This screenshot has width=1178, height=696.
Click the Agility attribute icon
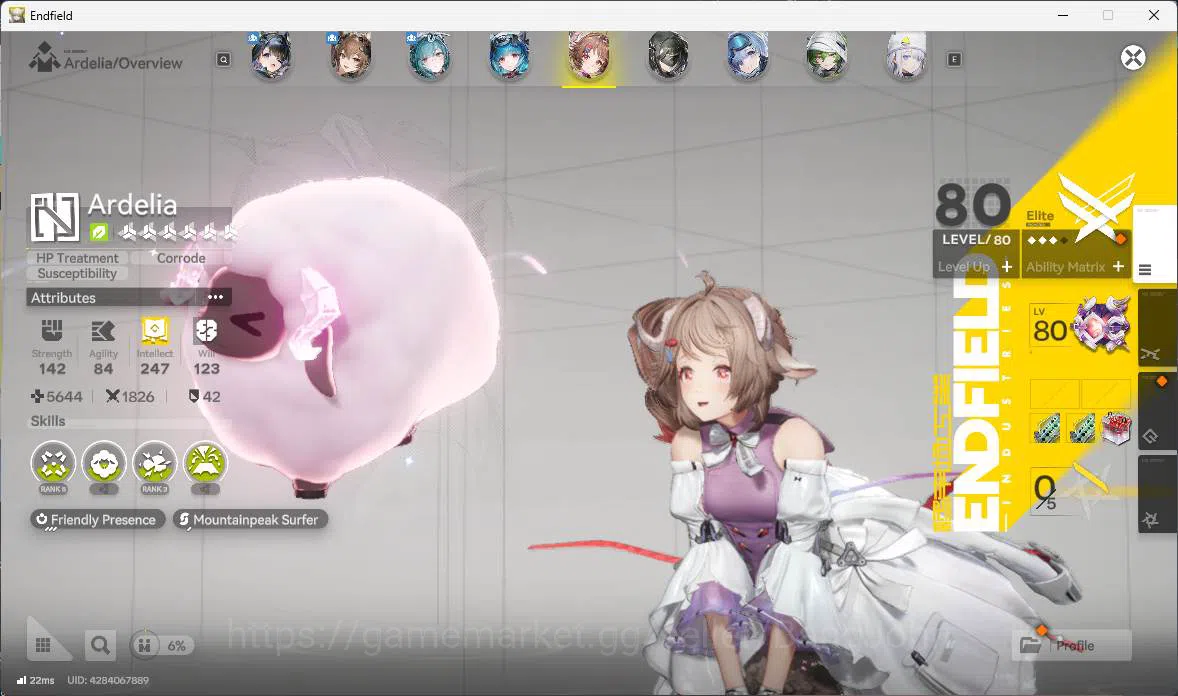pos(103,331)
